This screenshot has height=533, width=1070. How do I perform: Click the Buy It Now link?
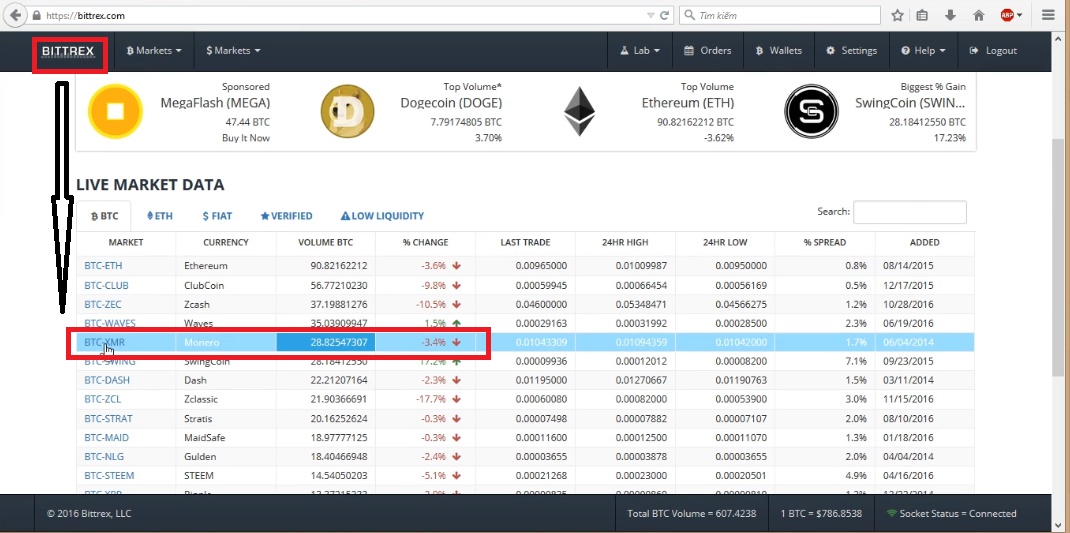pos(246,138)
